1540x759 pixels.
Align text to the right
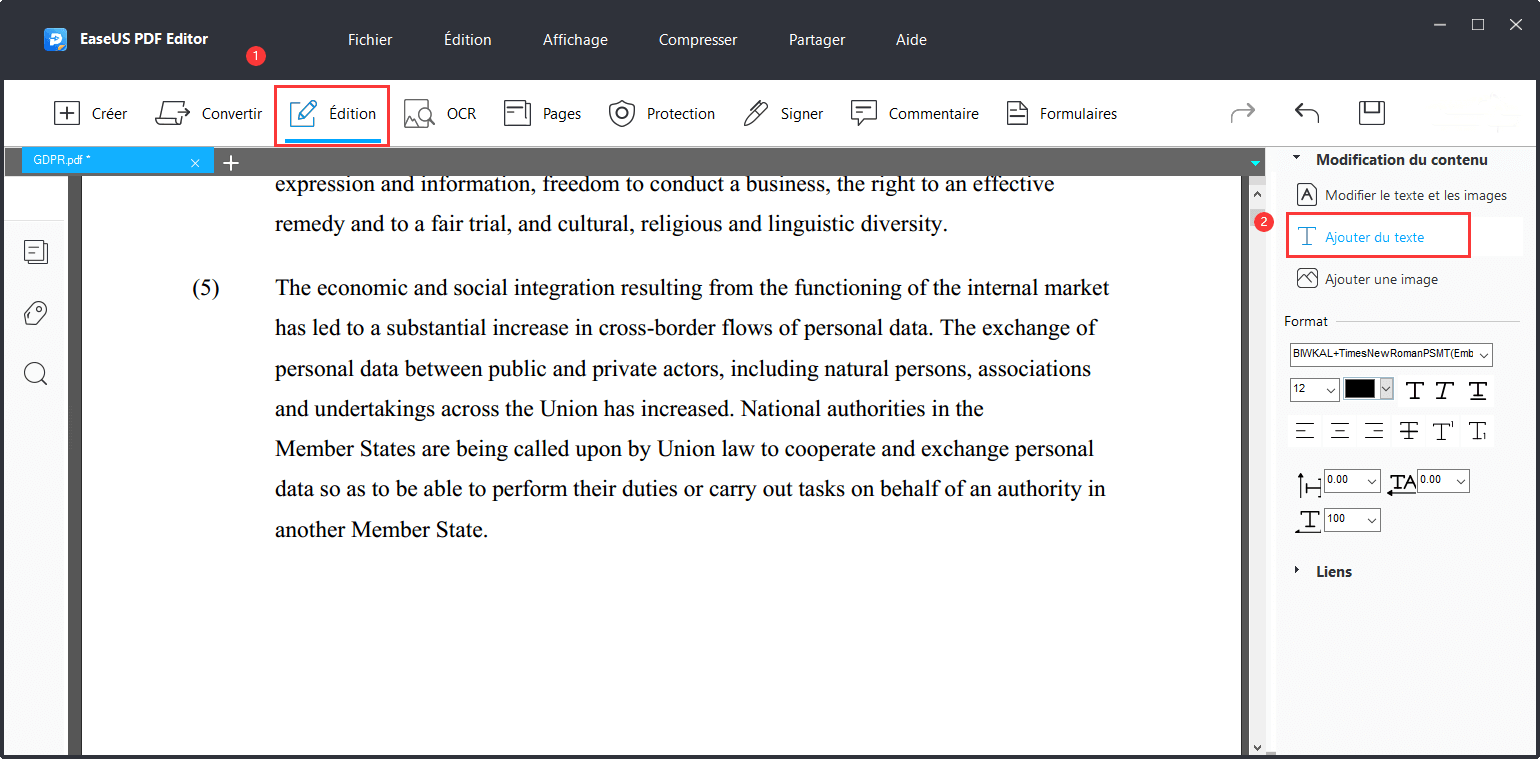(x=1374, y=431)
